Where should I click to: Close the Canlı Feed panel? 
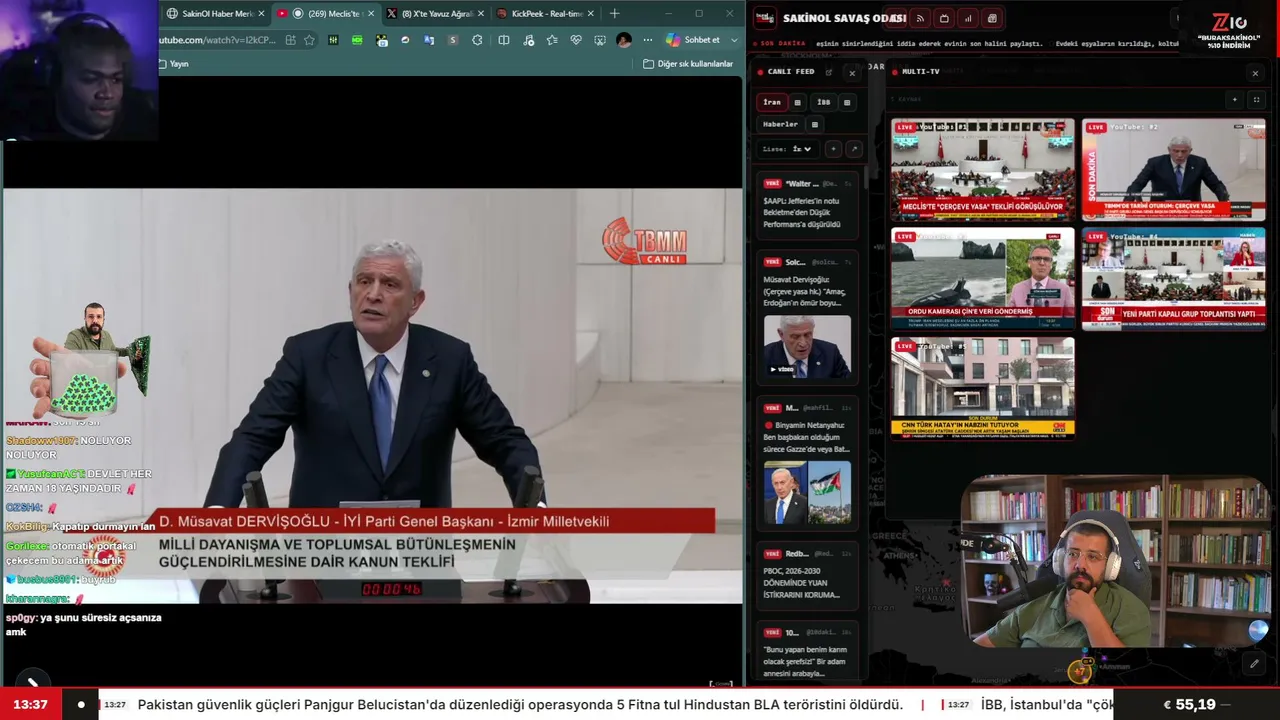tap(852, 72)
